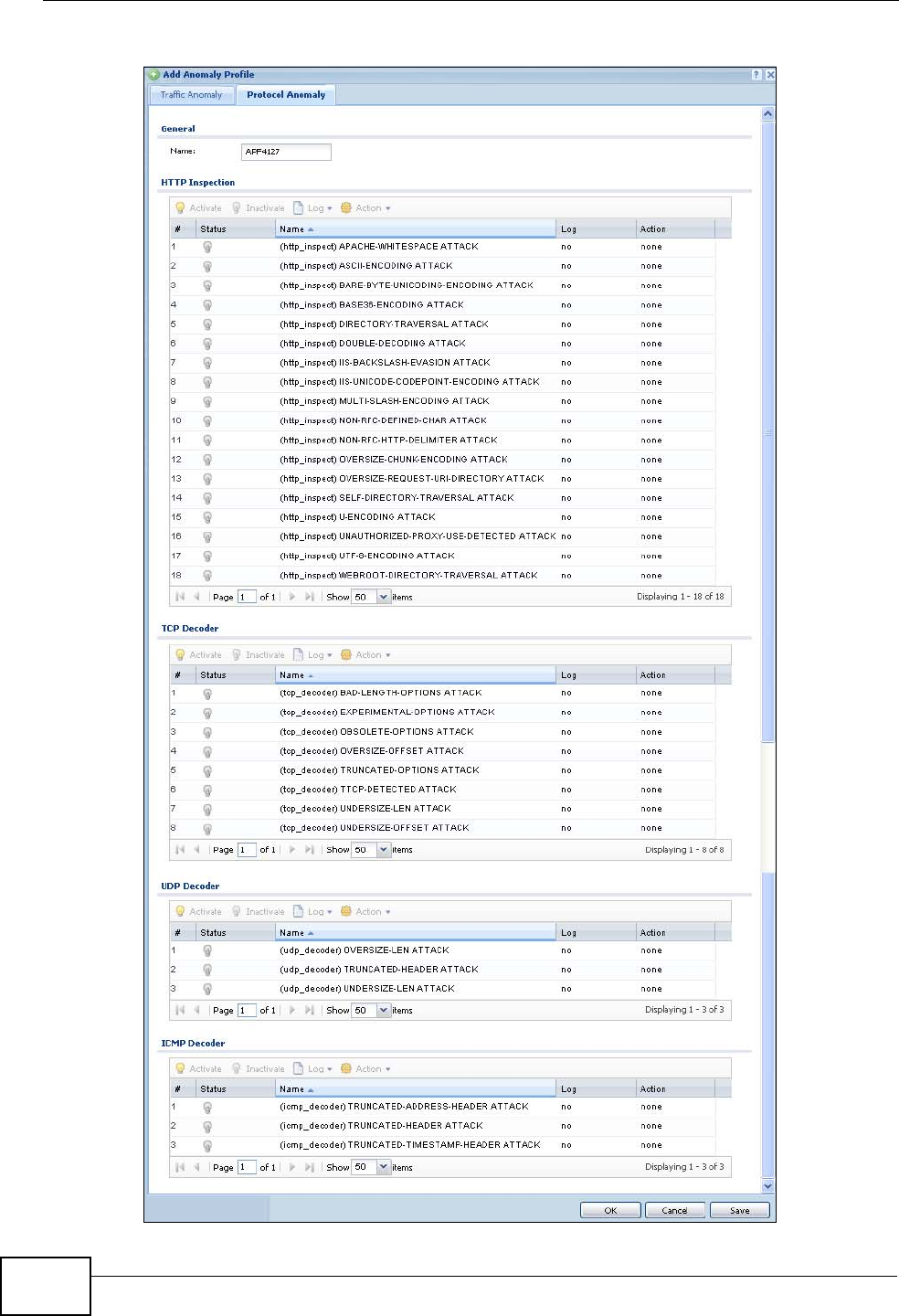
Task: Click status bulb for OVERSIZE-CHUNK-ENCODING ATTACK
Action: (x=207, y=460)
